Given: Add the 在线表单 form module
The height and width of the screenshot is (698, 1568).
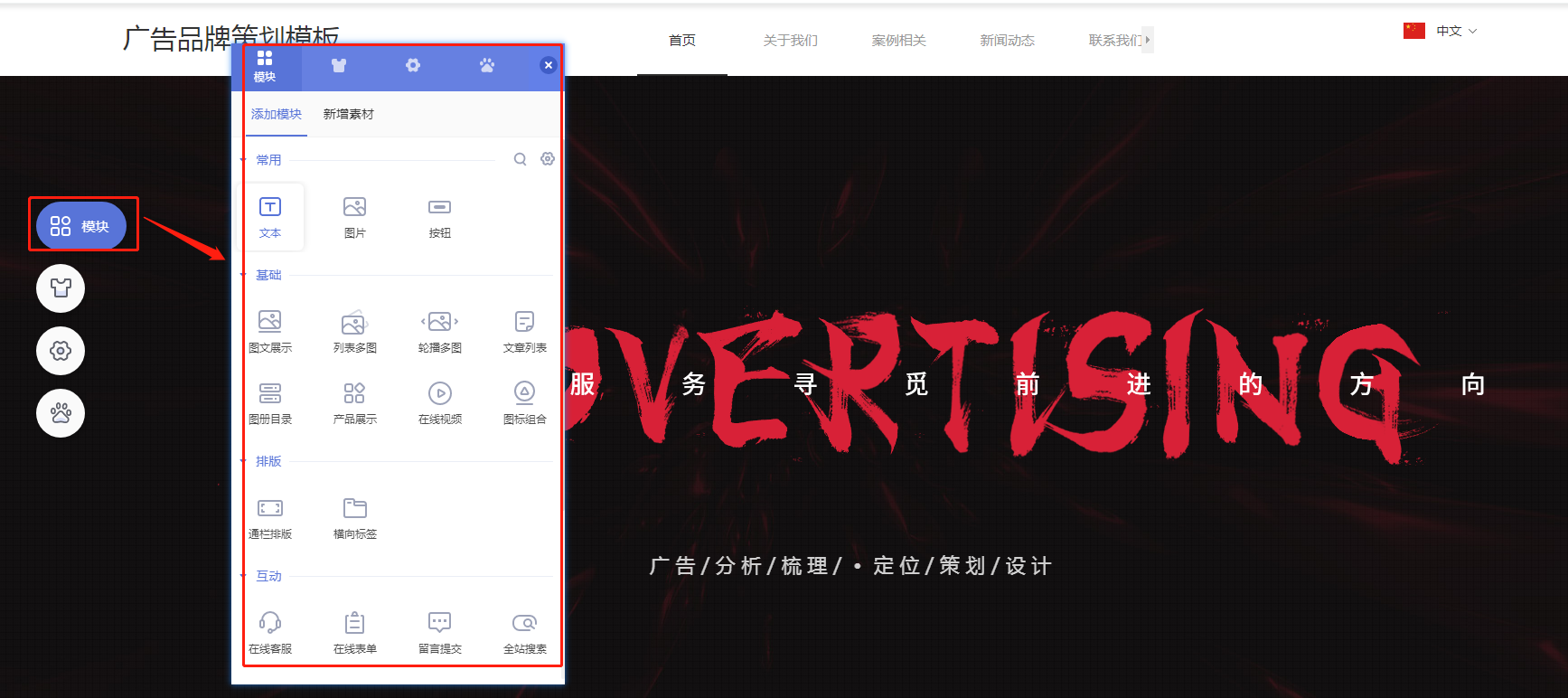Looking at the screenshot, I should (355, 633).
